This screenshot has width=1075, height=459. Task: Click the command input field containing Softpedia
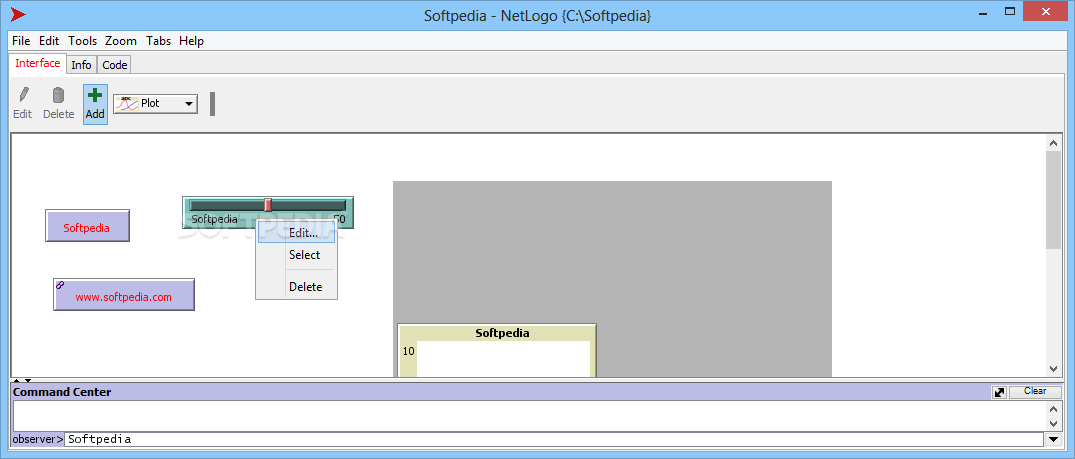[x=555, y=439]
